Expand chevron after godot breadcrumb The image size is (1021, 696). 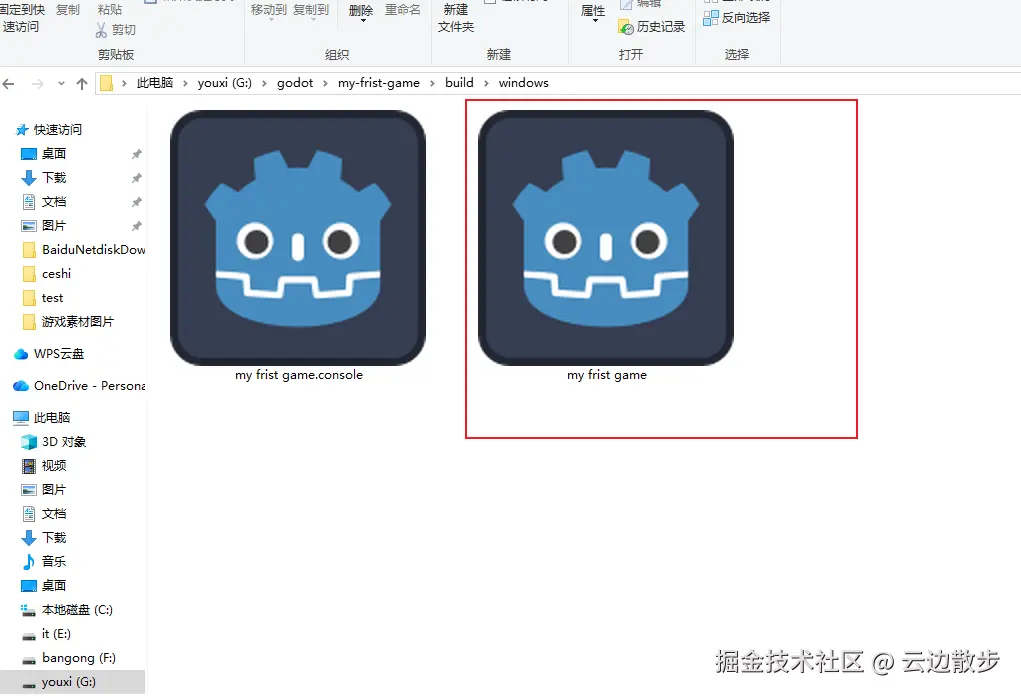tap(325, 83)
